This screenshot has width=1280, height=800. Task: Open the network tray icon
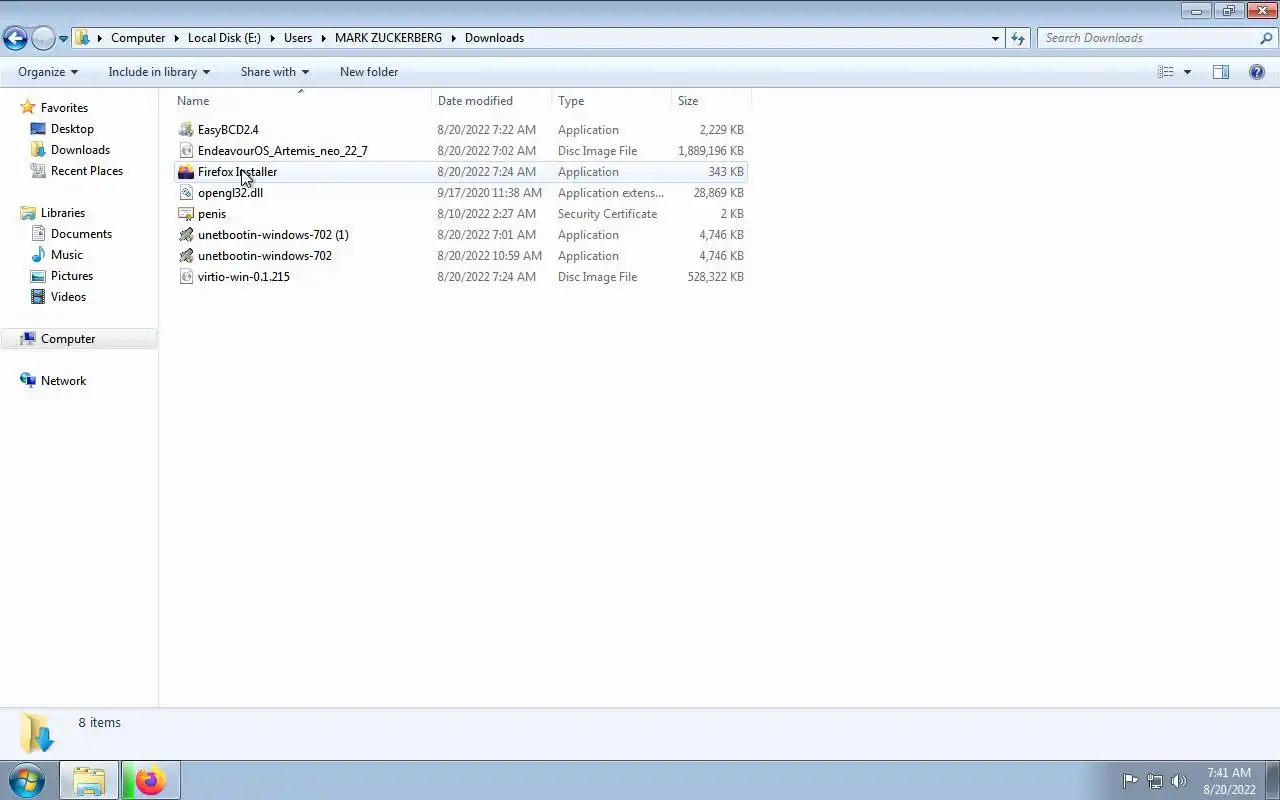(1155, 781)
